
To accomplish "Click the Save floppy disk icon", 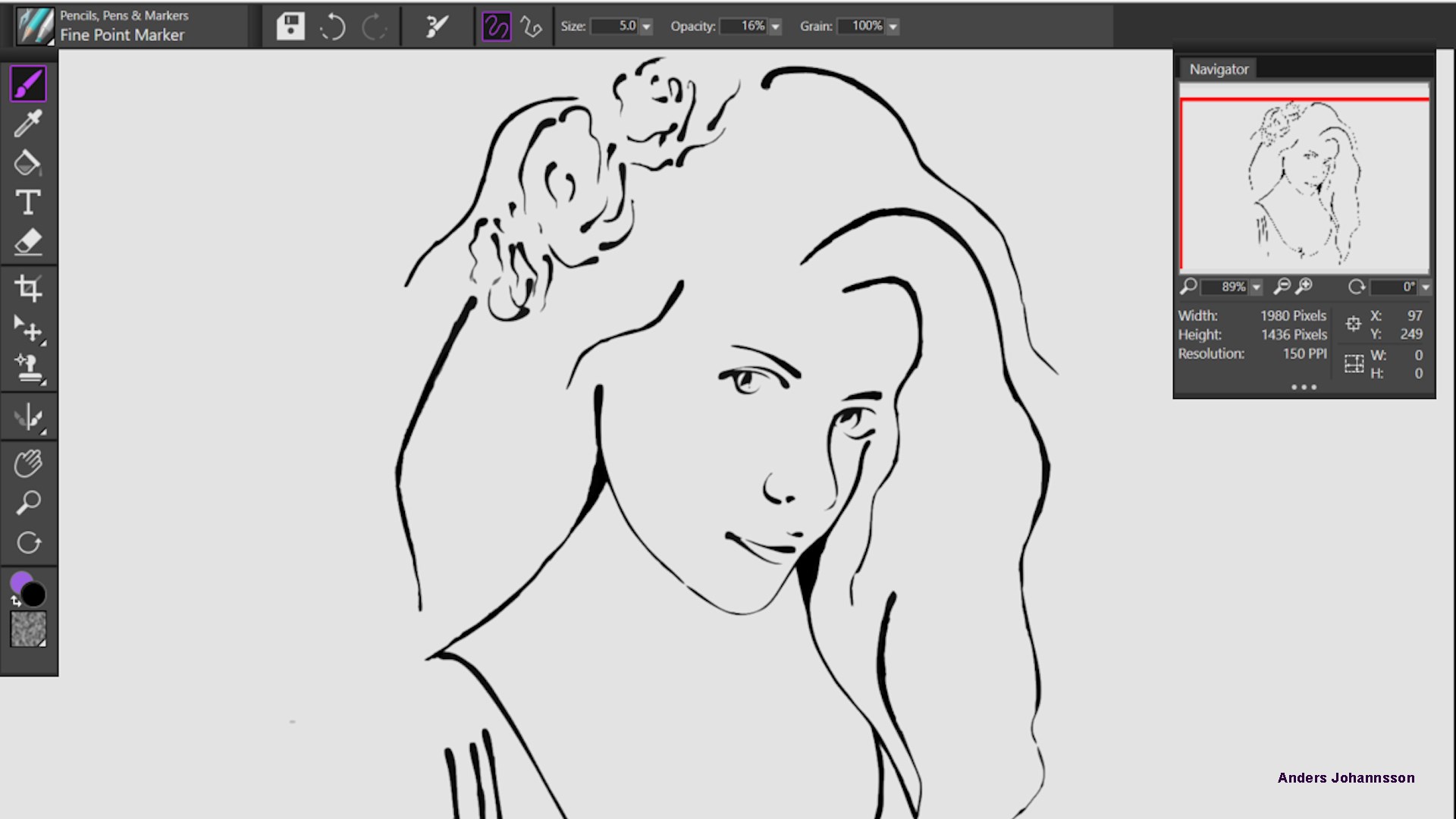I will coord(290,27).
